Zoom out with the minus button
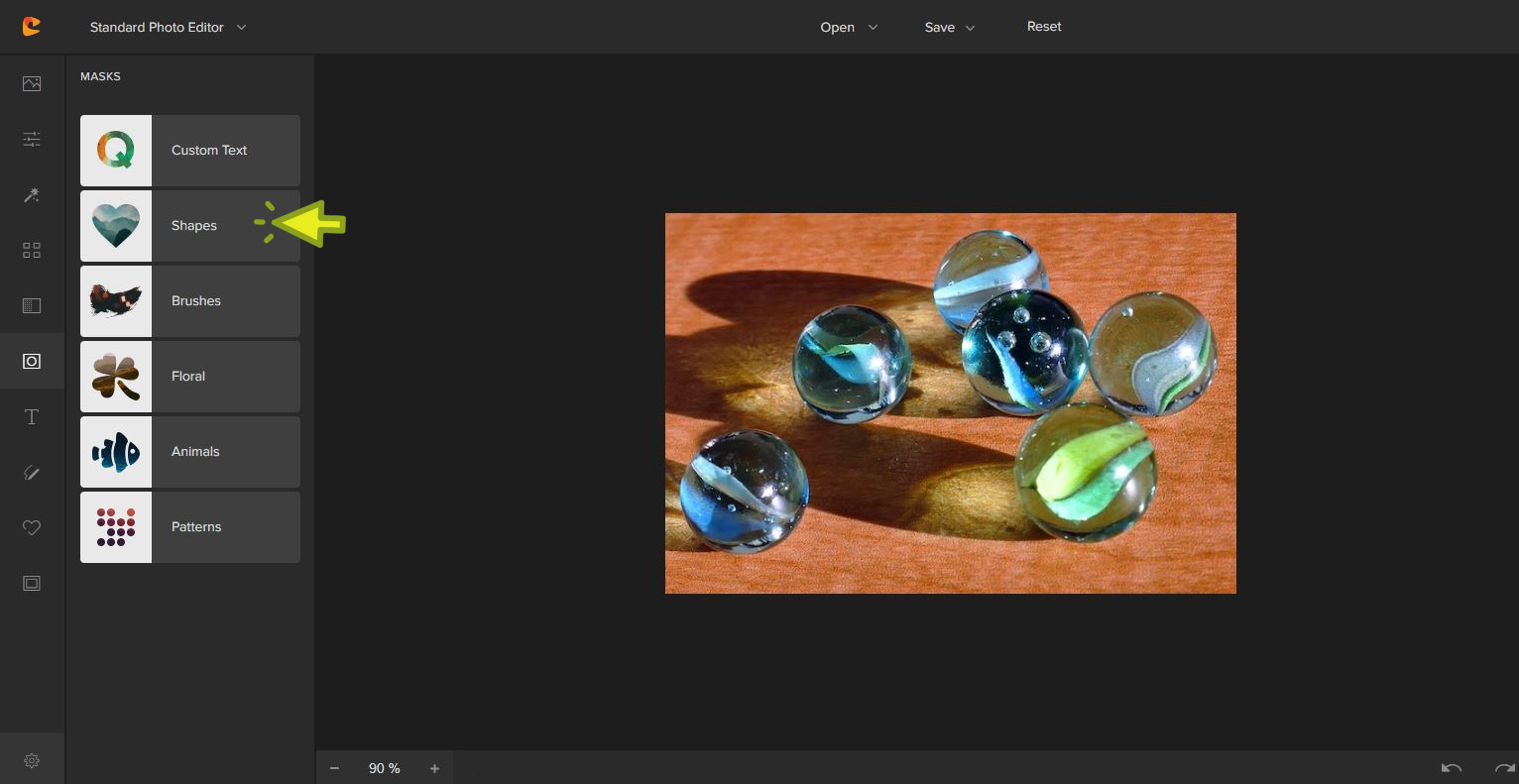 (335, 768)
